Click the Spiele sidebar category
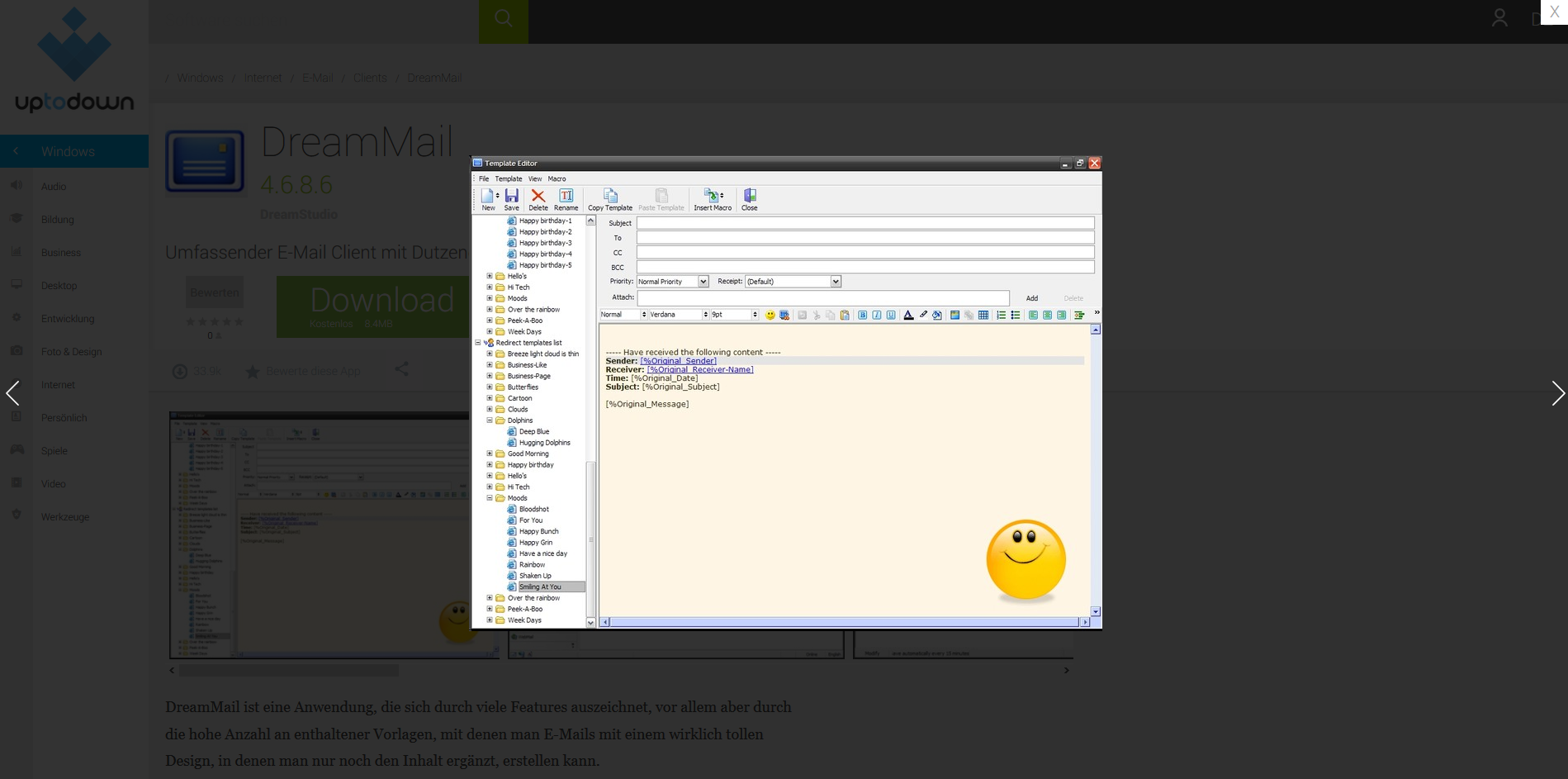Image resolution: width=1568 pixels, height=779 pixels. click(54, 451)
